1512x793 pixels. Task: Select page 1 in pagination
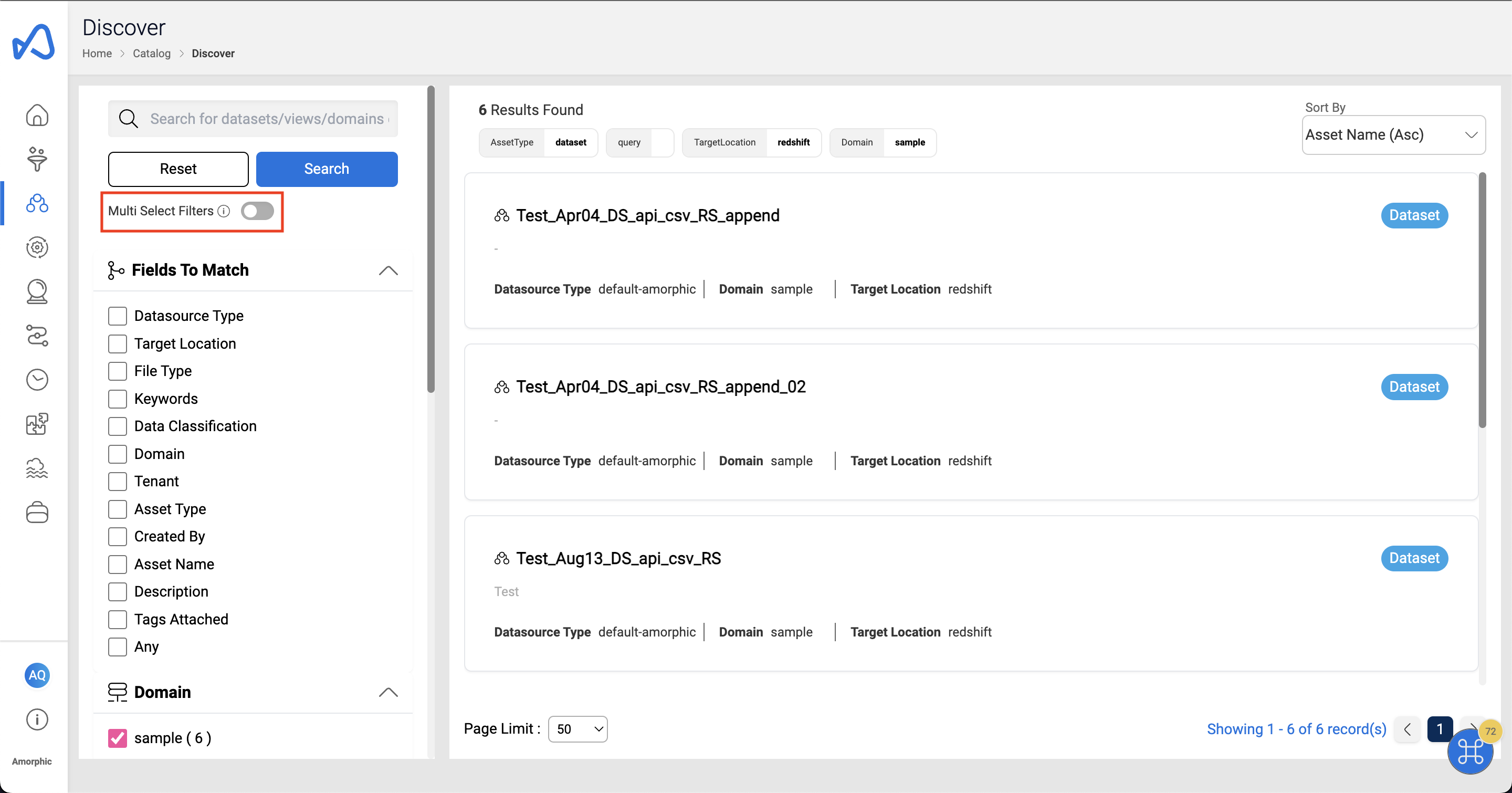coord(1440,729)
